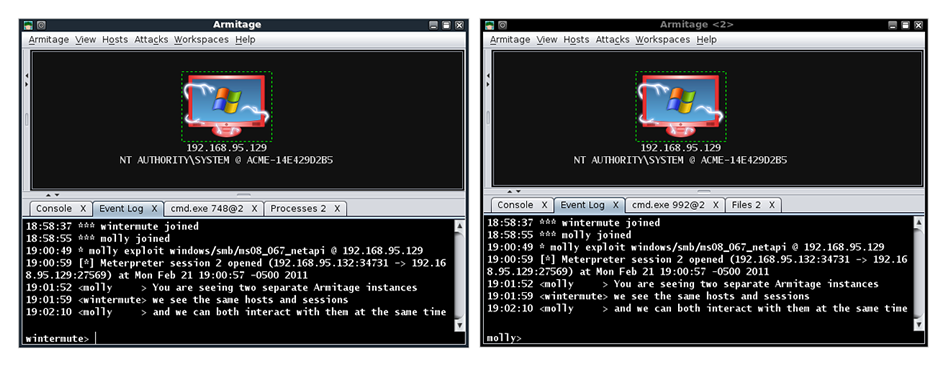Click 'molly joined' log line in Armitage <2>
This screenshot has width=946, height=365.
click(559, 235)
